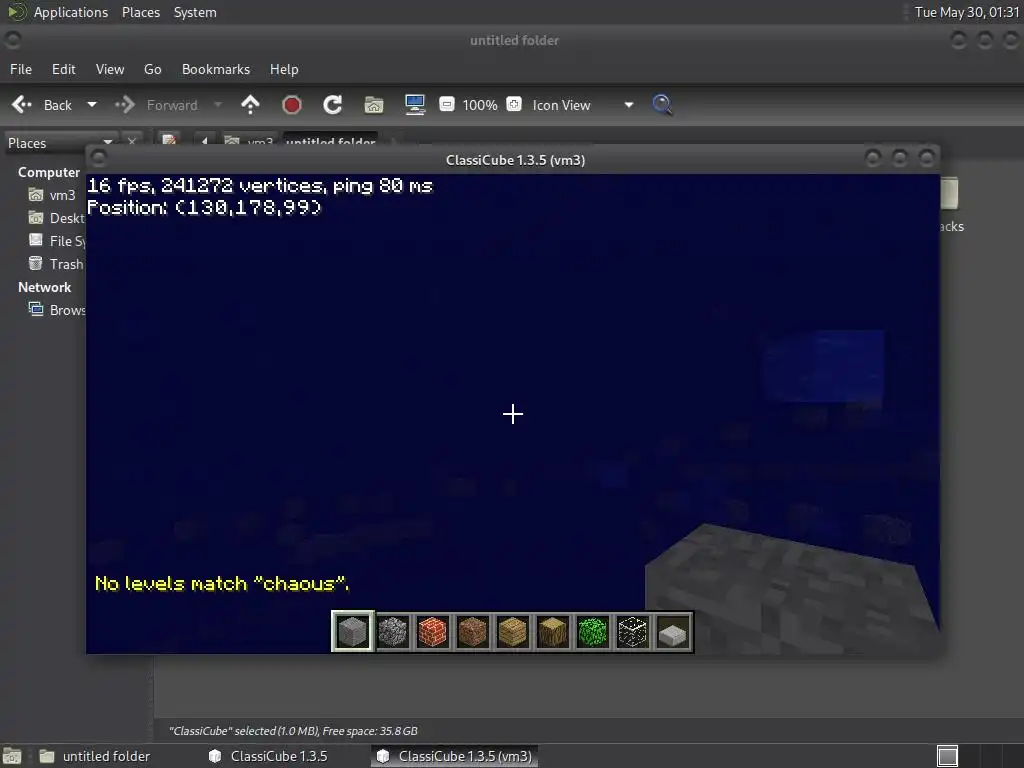Select the wooden planks block in hotbar
Image resolution: width=1024 pixels, height=768 pixels.
coord(513,632)
